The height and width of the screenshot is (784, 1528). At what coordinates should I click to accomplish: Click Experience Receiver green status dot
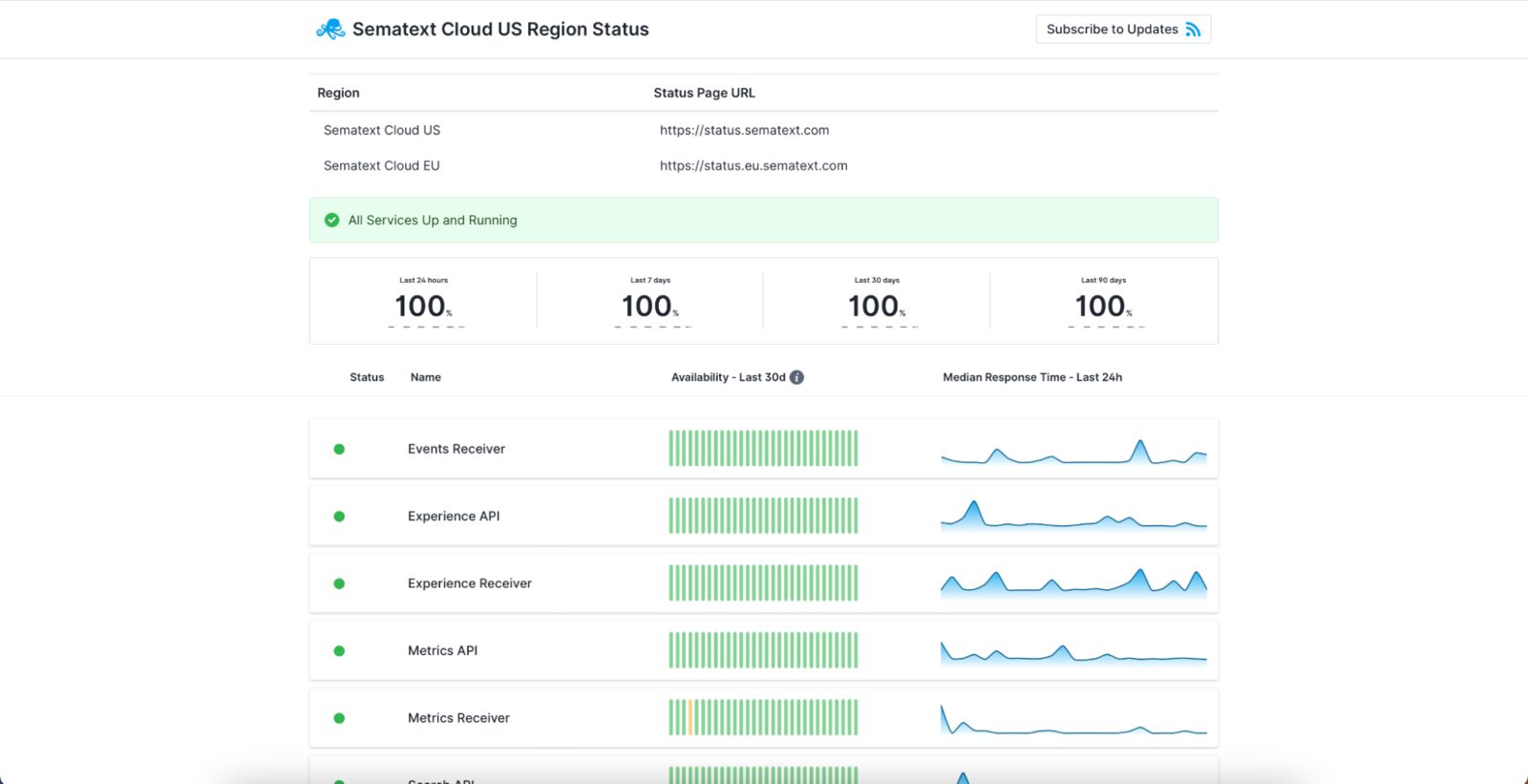[339, 583]
